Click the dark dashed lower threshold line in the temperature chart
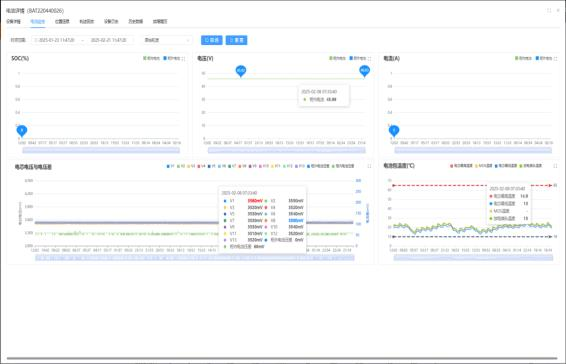The image size is (566, 364). click(x=472, y=237)
